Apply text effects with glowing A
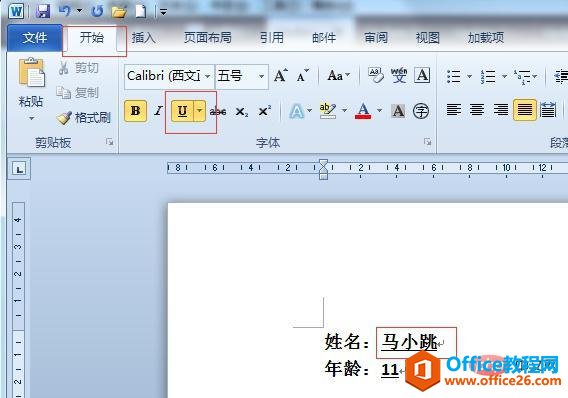Viewport: 568px width, 398px height. (x=297, y=111)
